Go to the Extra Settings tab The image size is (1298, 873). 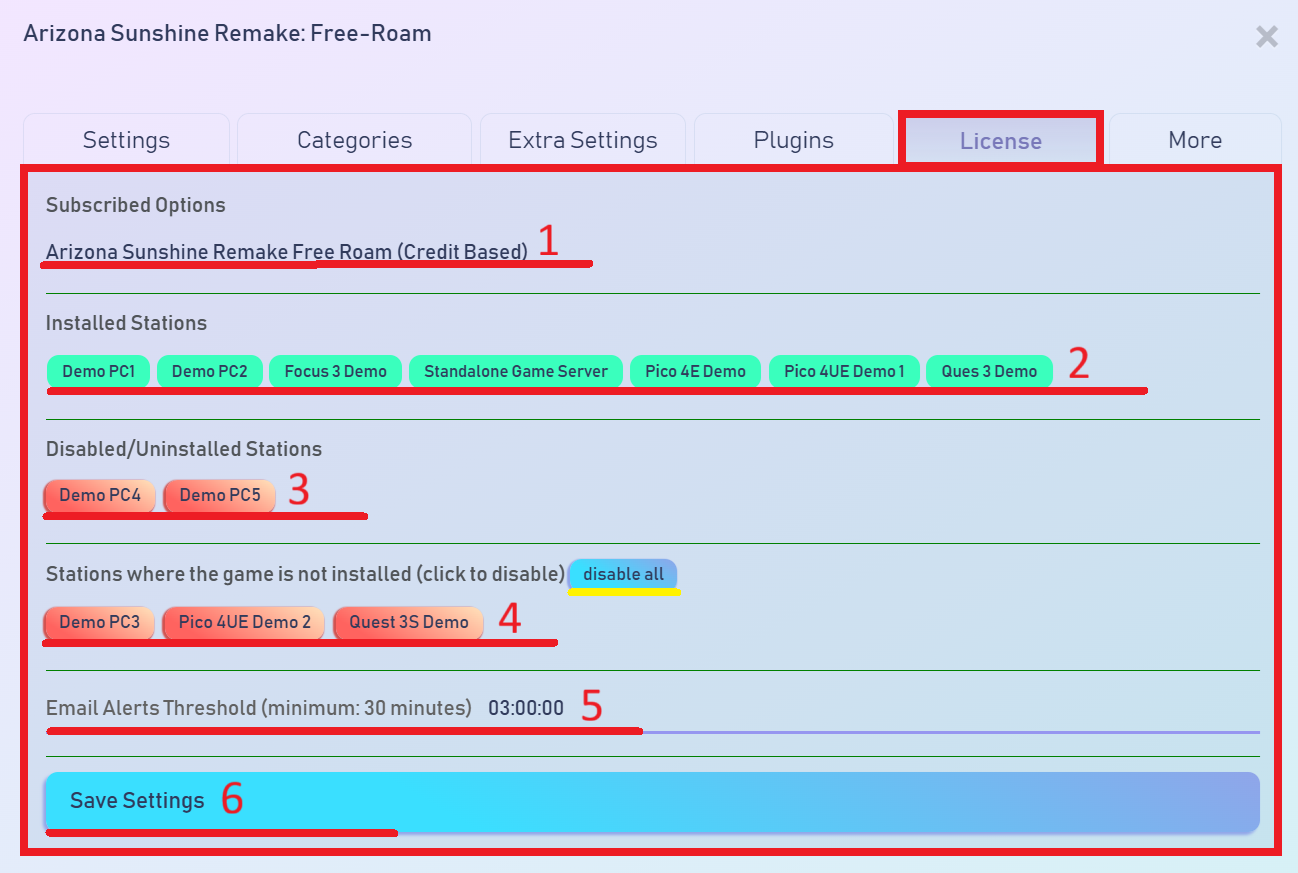click(x=583, y=140)
